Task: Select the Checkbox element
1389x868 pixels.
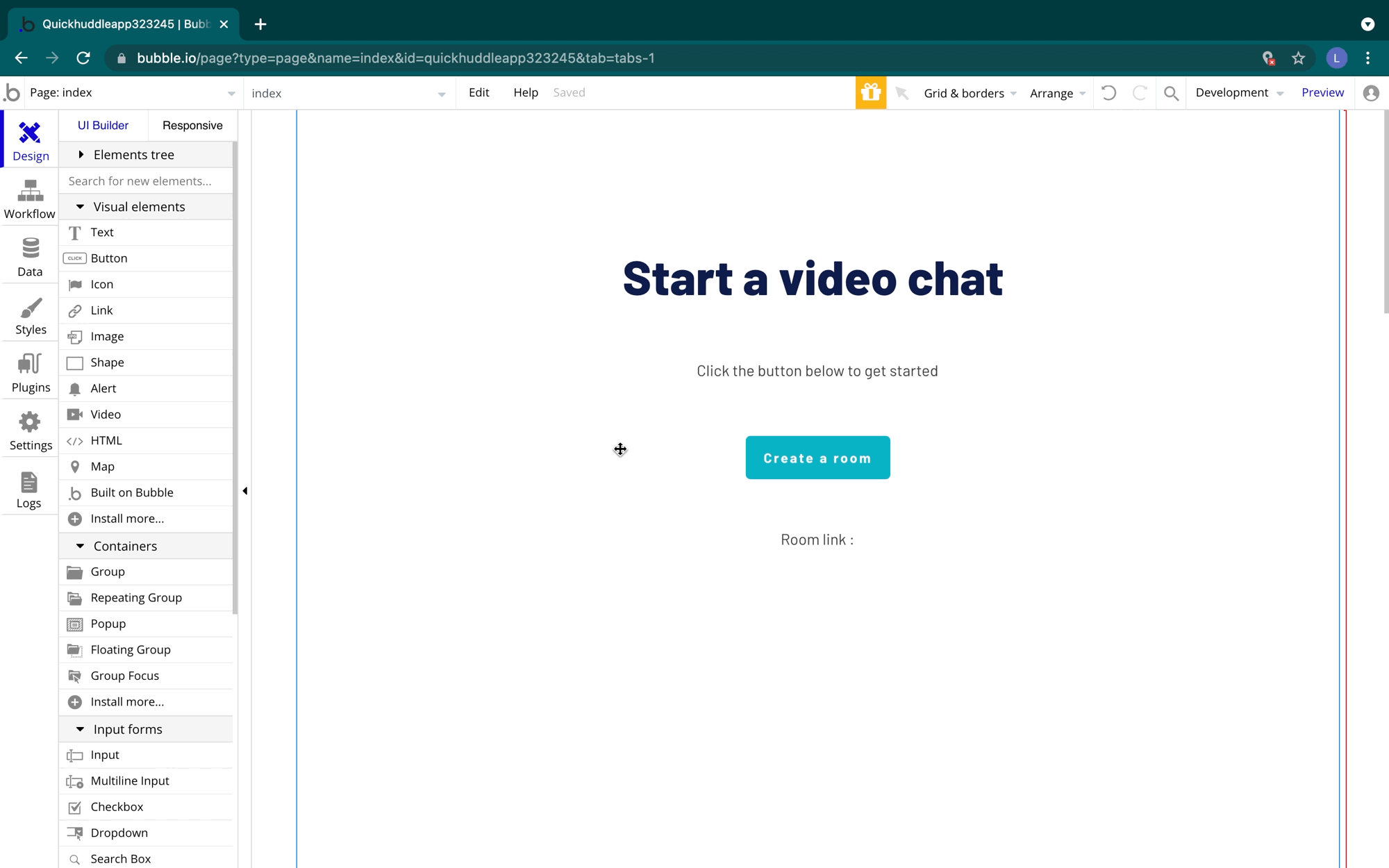Action: (x=146, y=808)
